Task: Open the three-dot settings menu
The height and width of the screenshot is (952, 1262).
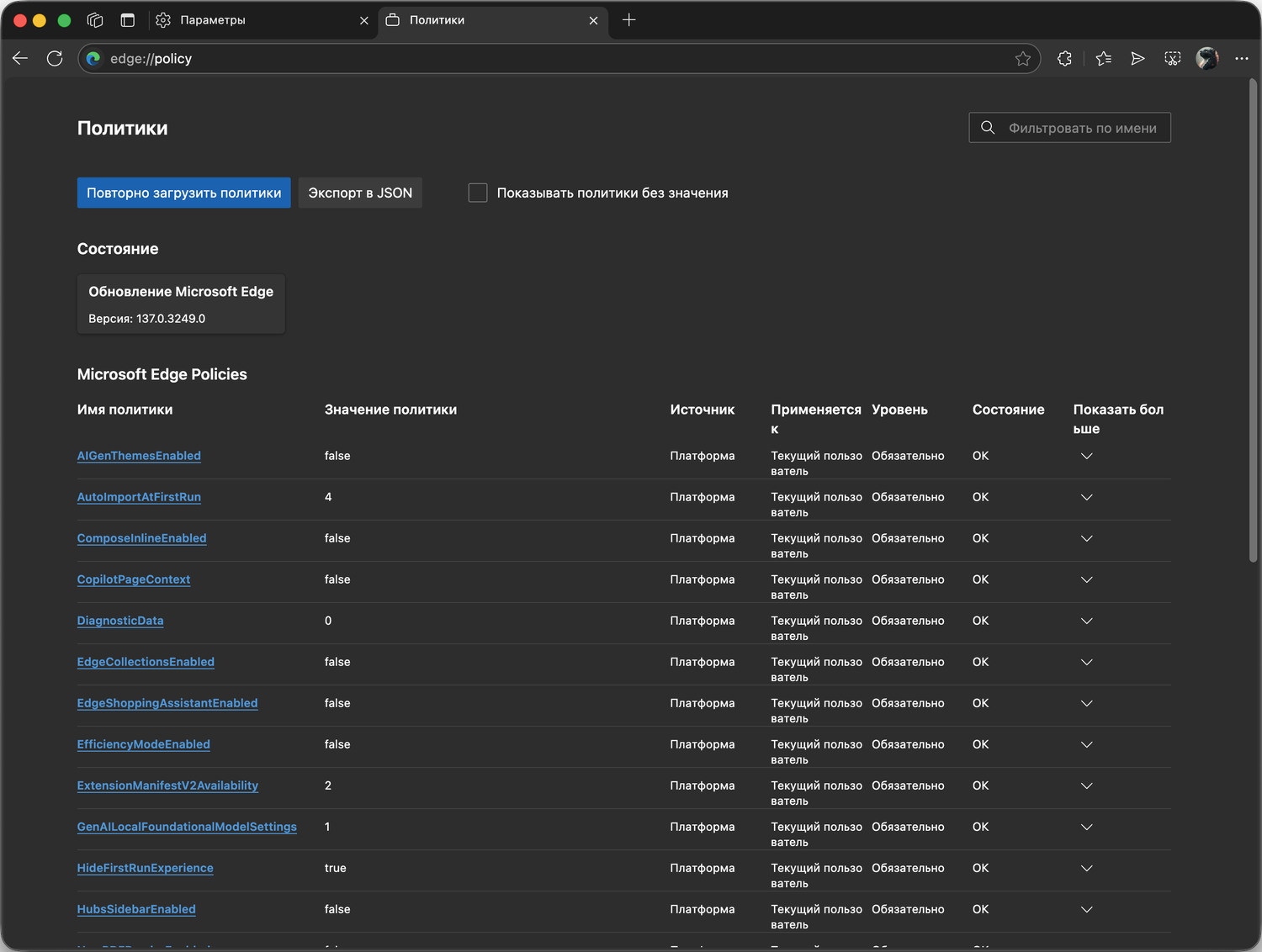Action: pyautogui.click(x=1241, y=58)
